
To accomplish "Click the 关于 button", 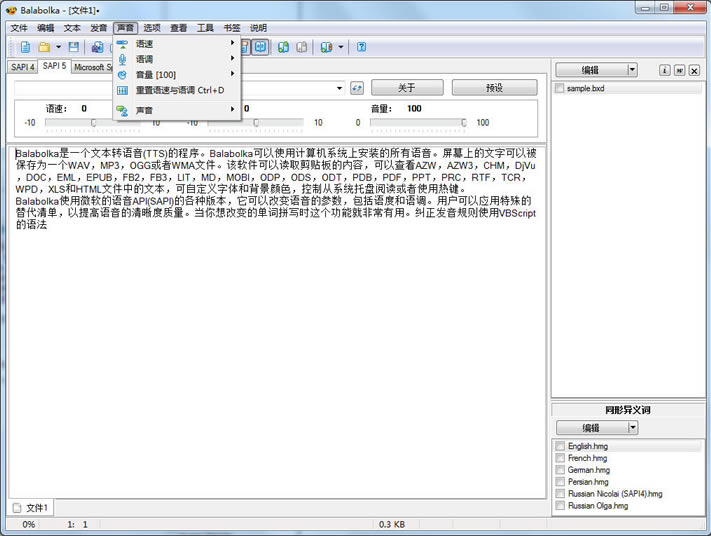I will (x=406, y=88).
